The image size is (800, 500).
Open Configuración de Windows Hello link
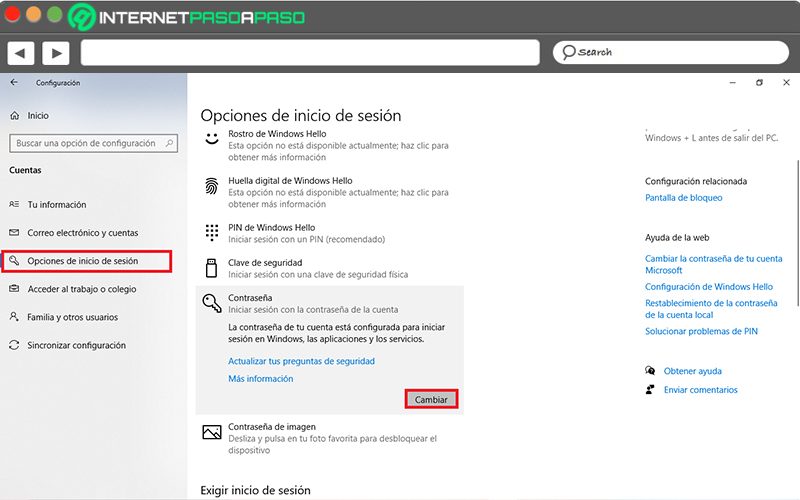pyautogui.click(x=709, y=286)
